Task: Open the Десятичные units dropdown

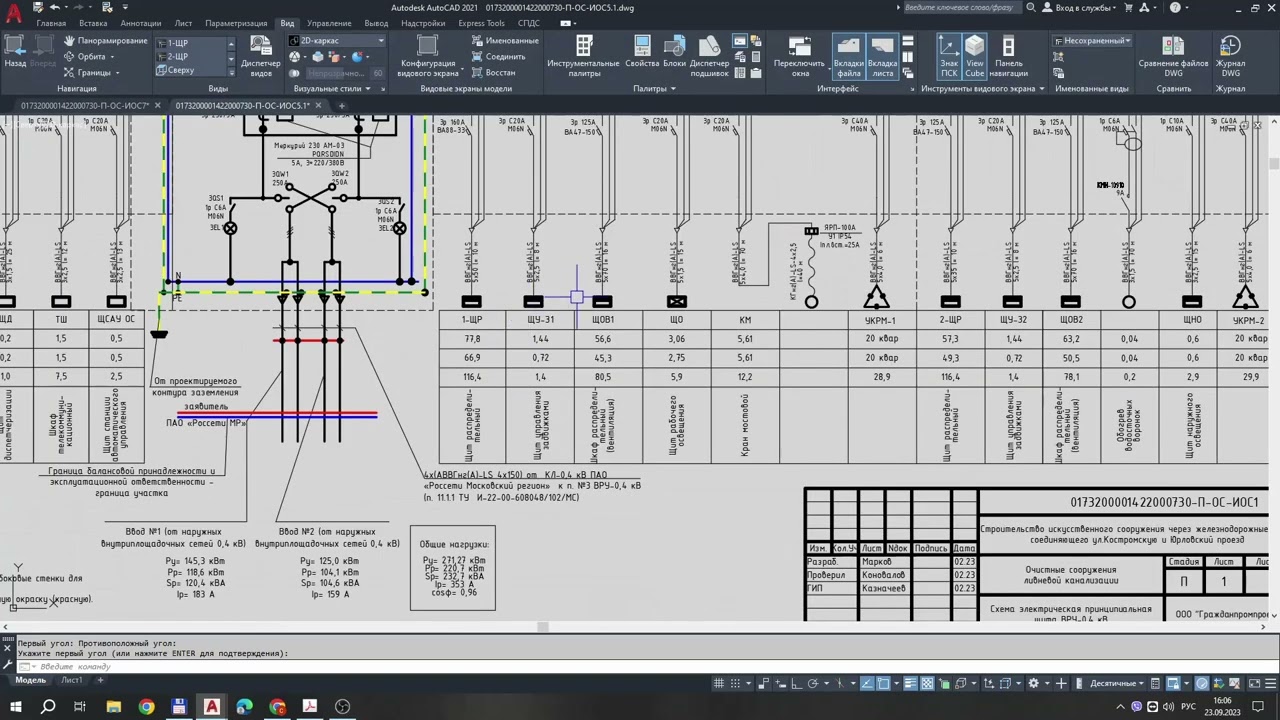Action: pyautogui.click(x=1116, y=684)
